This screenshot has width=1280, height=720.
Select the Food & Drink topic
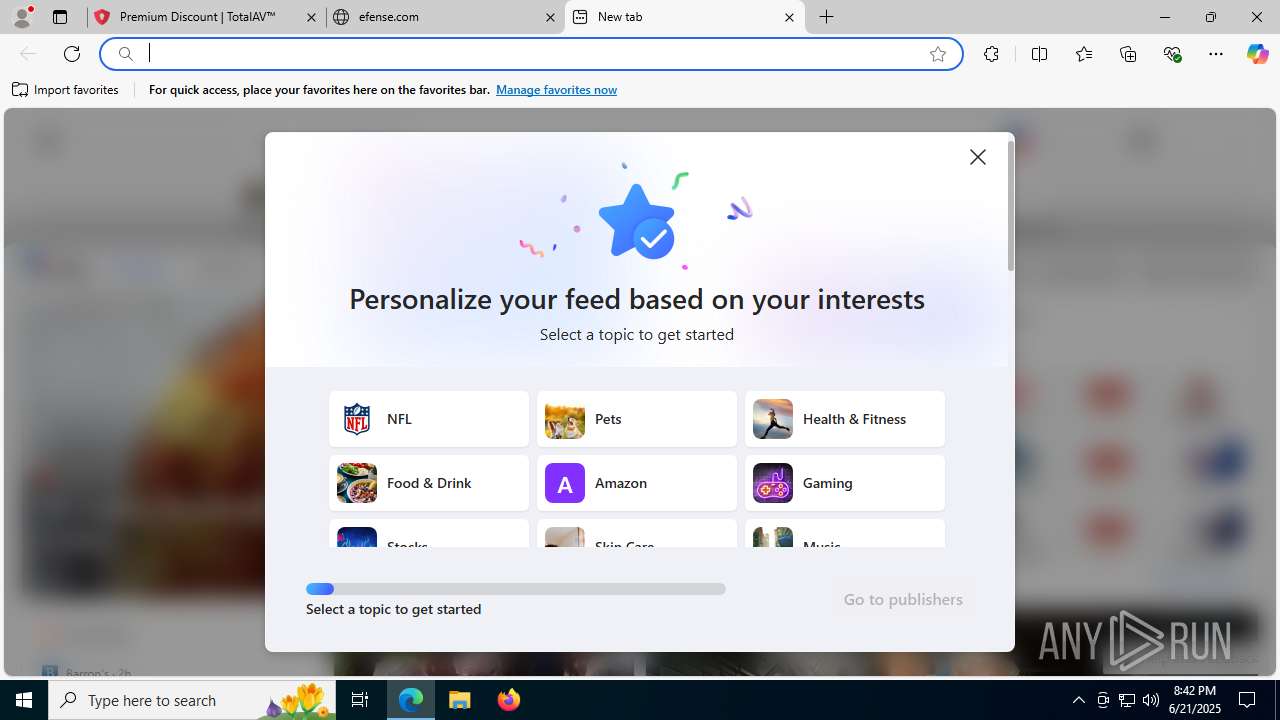point(429,483)
